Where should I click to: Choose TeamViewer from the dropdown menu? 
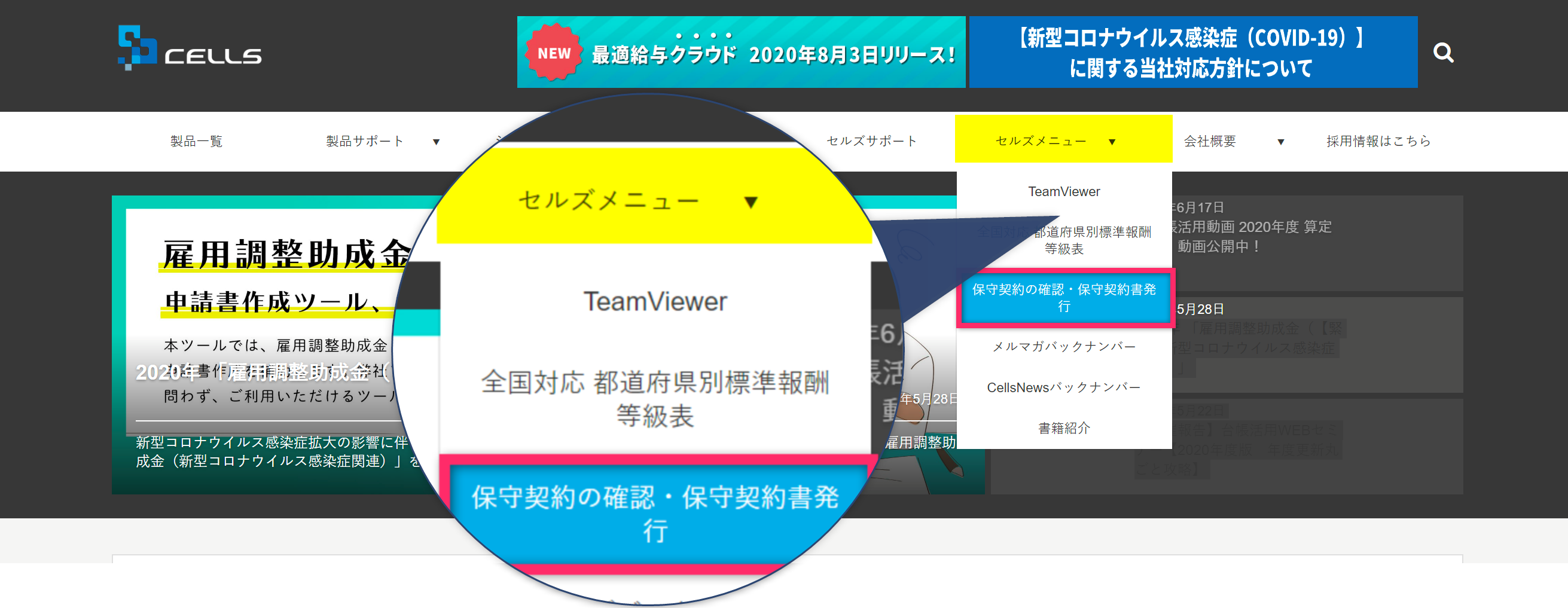coord(1063,192)
